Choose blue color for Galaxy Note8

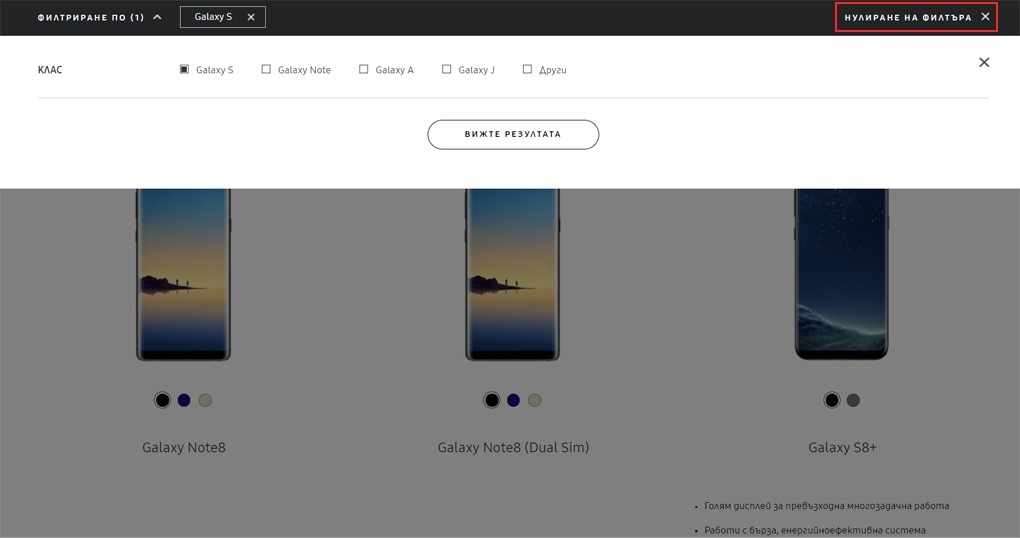coord(184,400)
